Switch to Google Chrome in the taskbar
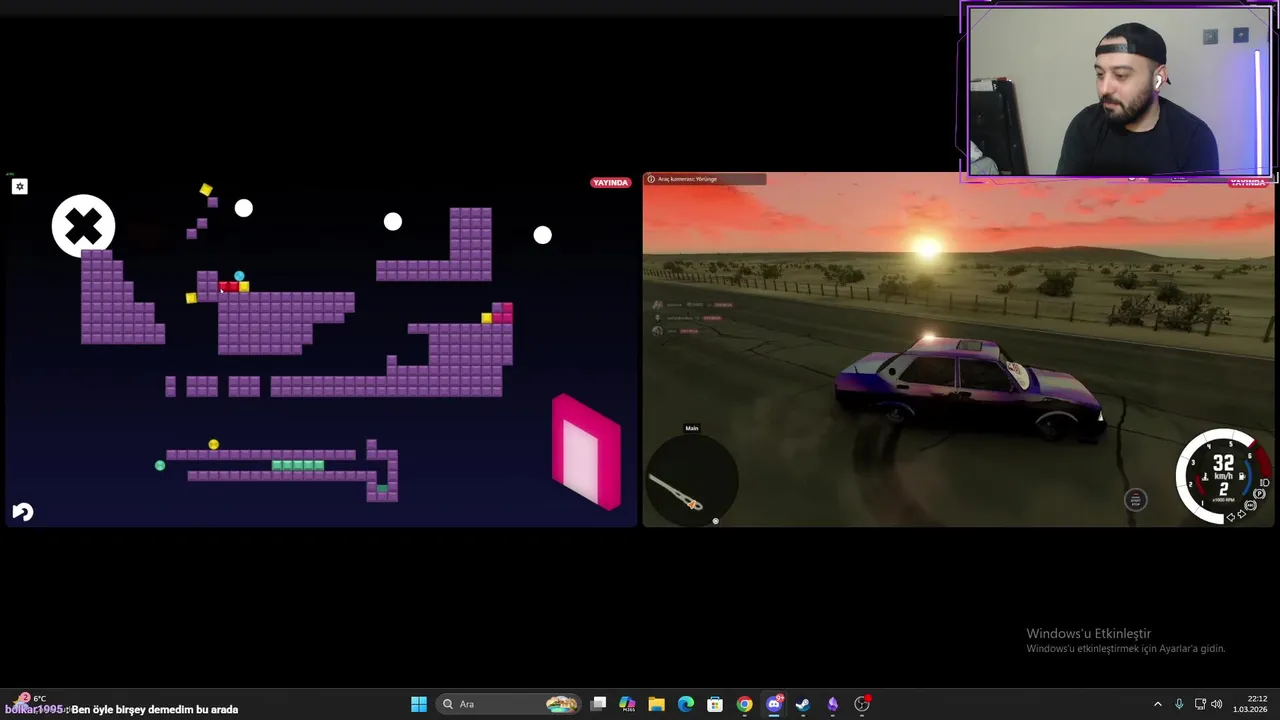Viewport: 1280px width, 720px height. (744, 704)
